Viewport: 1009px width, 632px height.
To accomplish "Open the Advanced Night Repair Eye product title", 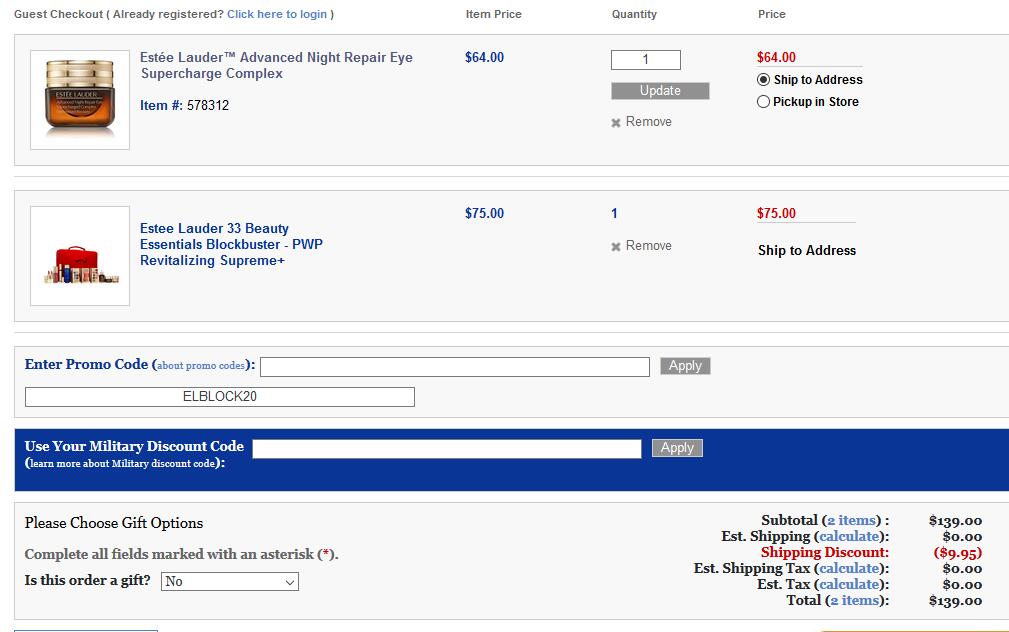I will pos(277,66).
